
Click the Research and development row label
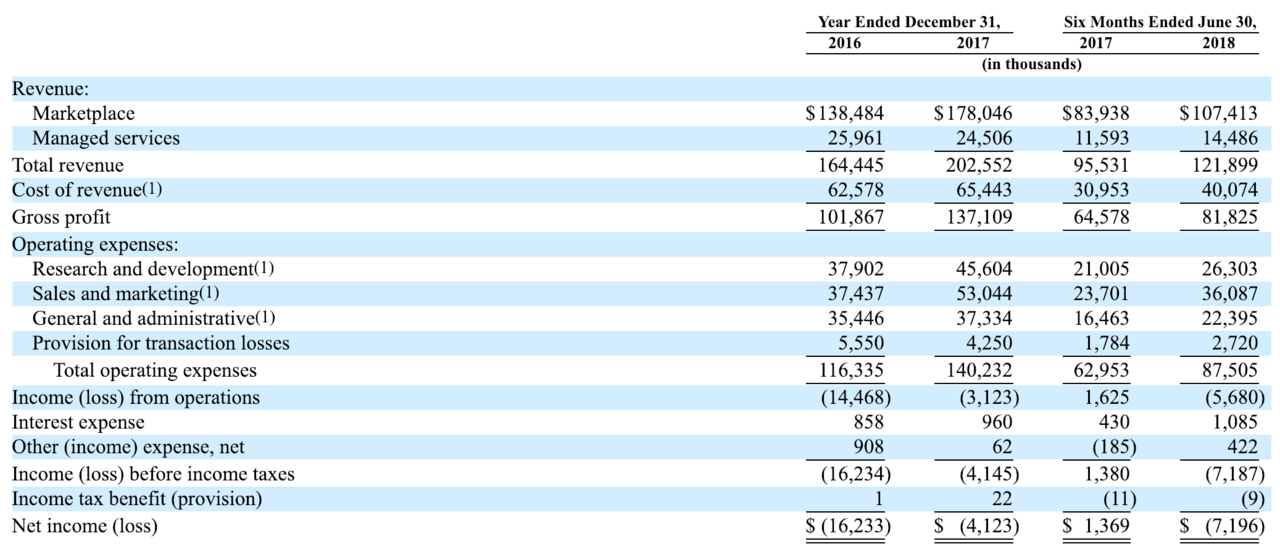pos(142,269)
